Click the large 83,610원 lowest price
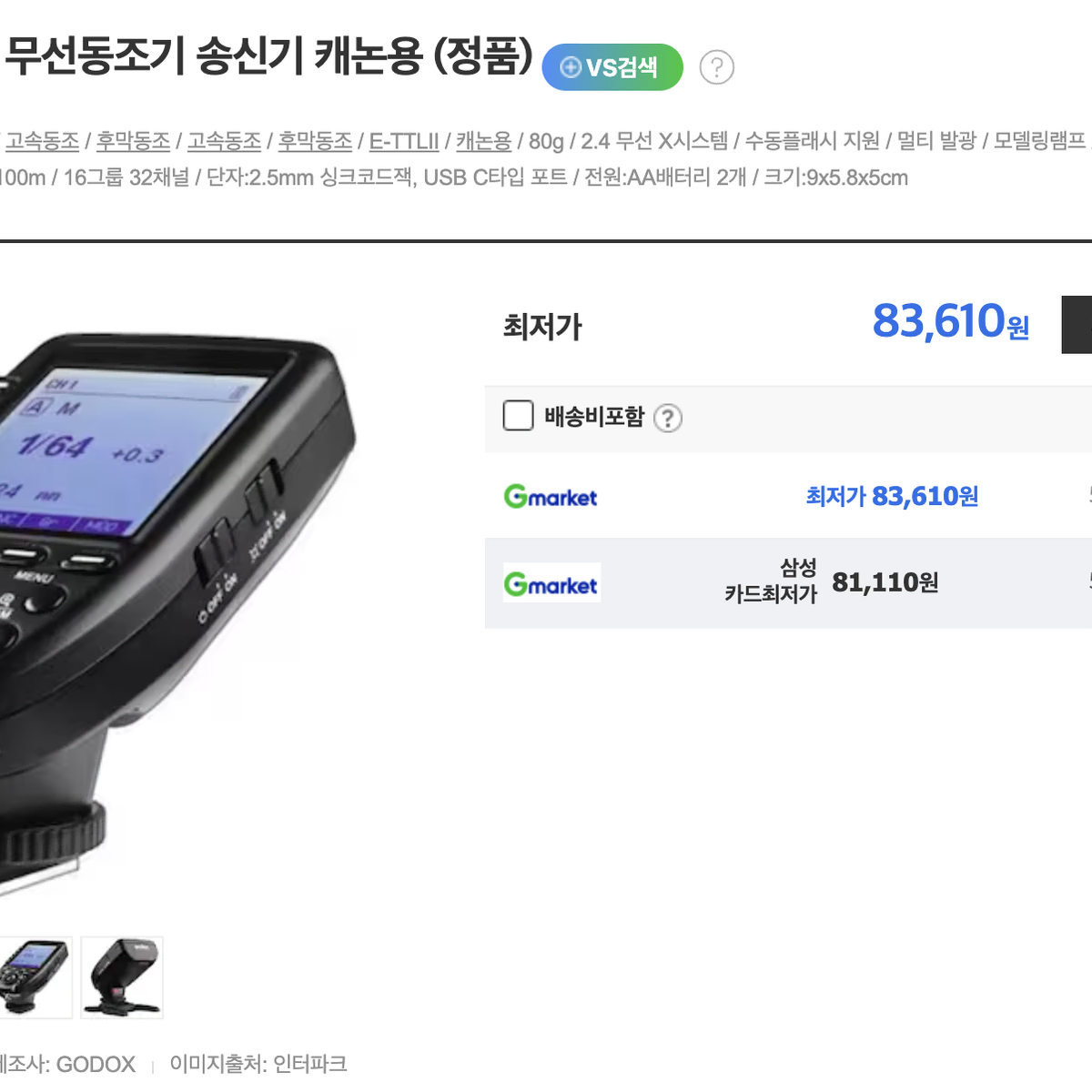Image resolution: width=1092 pixels, height=1092 pixels. coord(951,321)
